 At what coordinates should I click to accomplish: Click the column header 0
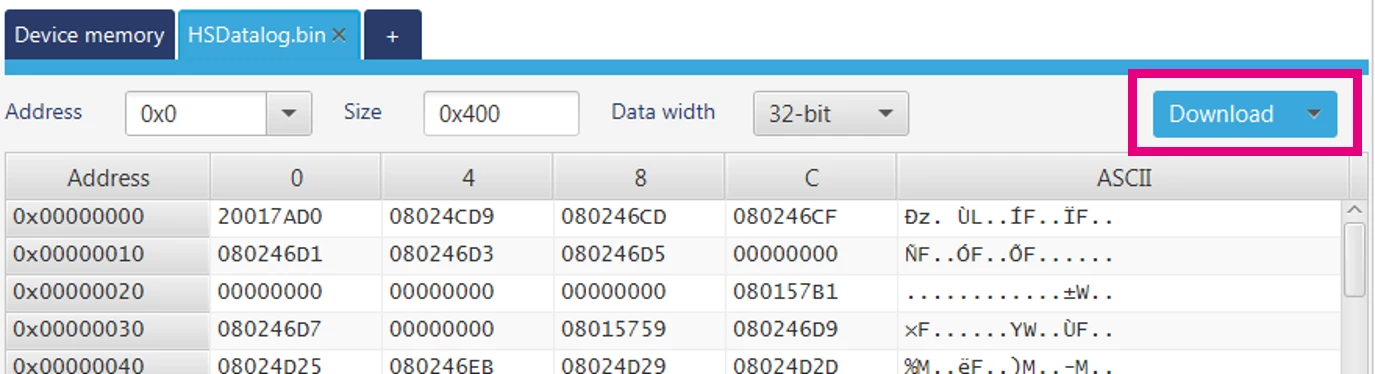(296, 178)
